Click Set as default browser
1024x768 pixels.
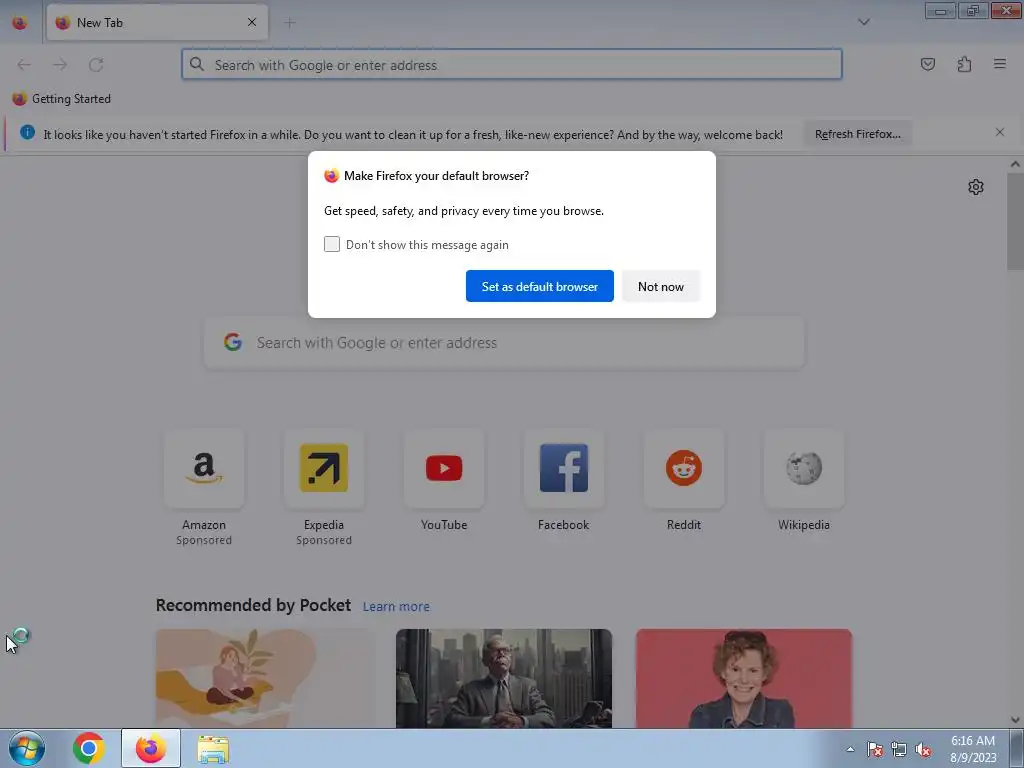point(539,286)
